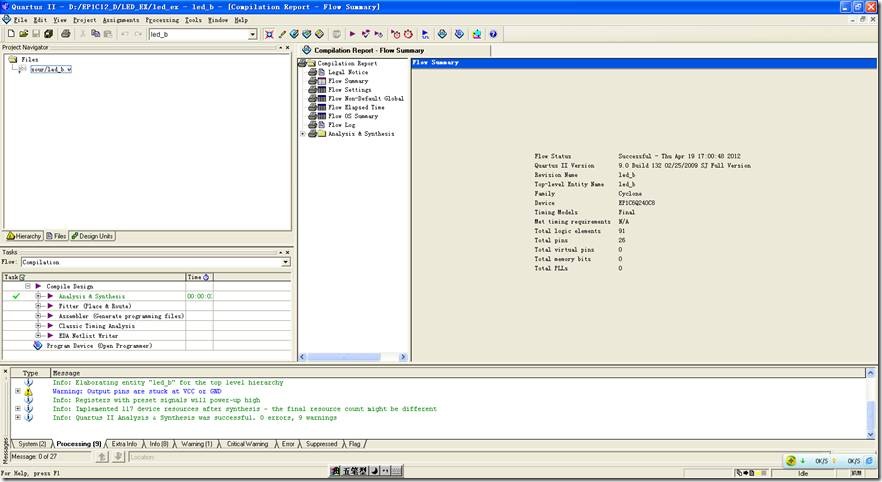Image resolution: width=882 pixels, height=482 pixels.
Task: Start Analysis & Synthesis toolbar icon
Action: click(x=366, y=34)
